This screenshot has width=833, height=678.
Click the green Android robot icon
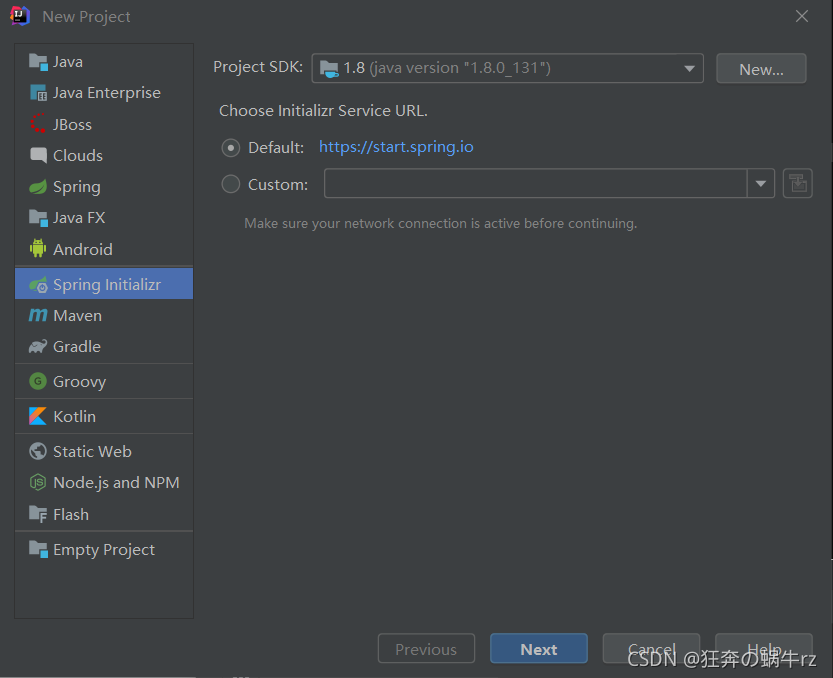38,248
